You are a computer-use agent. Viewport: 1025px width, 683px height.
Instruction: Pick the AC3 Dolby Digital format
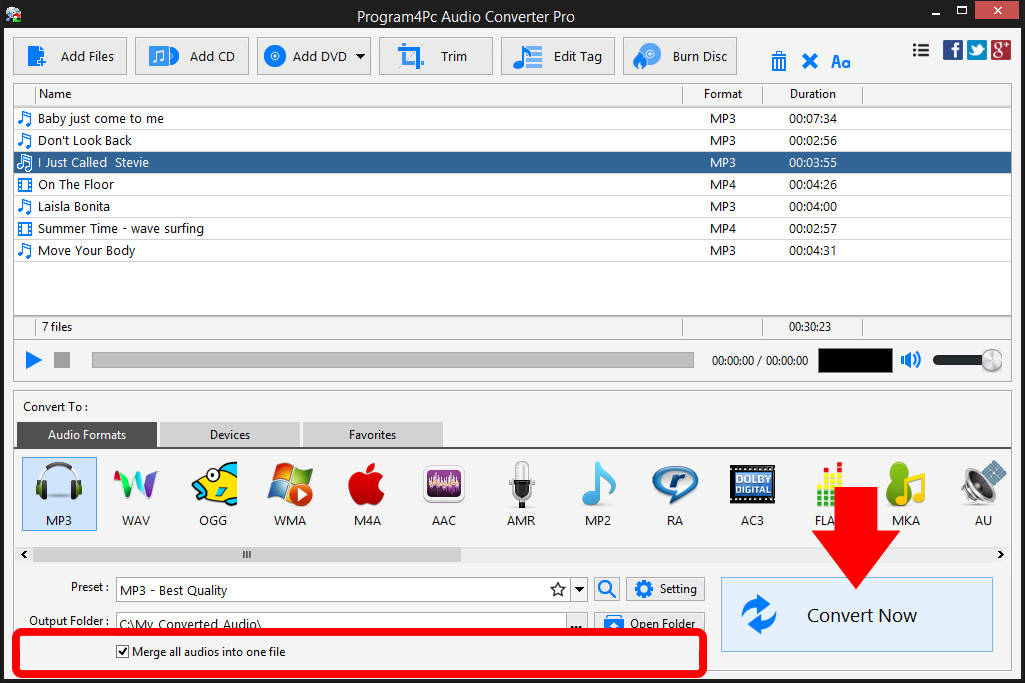click(x=751, y=490)
